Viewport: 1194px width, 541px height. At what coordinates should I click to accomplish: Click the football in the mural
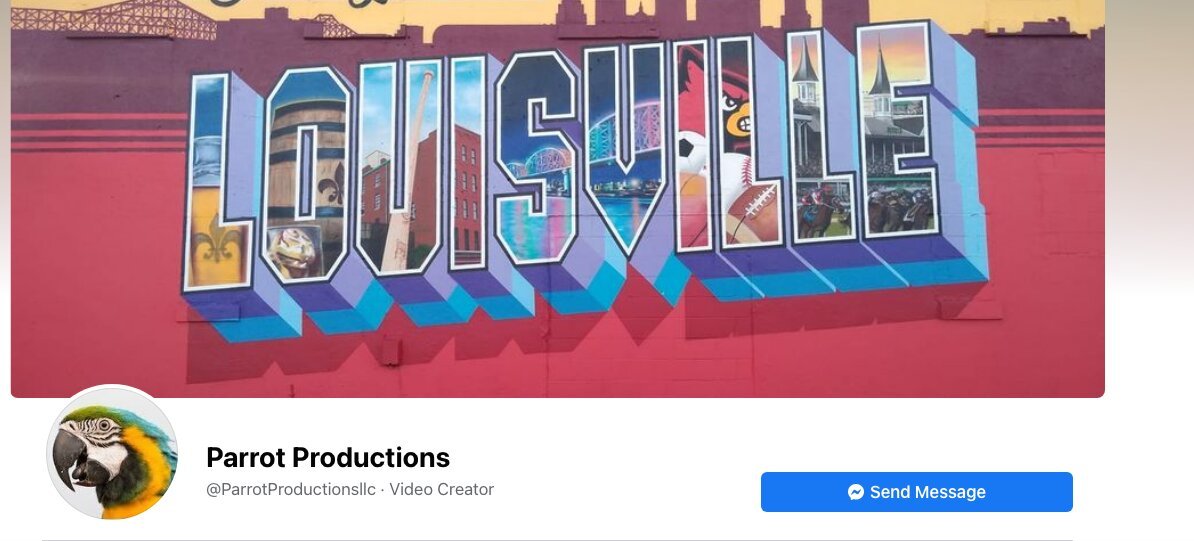click(x=752, y=211)
